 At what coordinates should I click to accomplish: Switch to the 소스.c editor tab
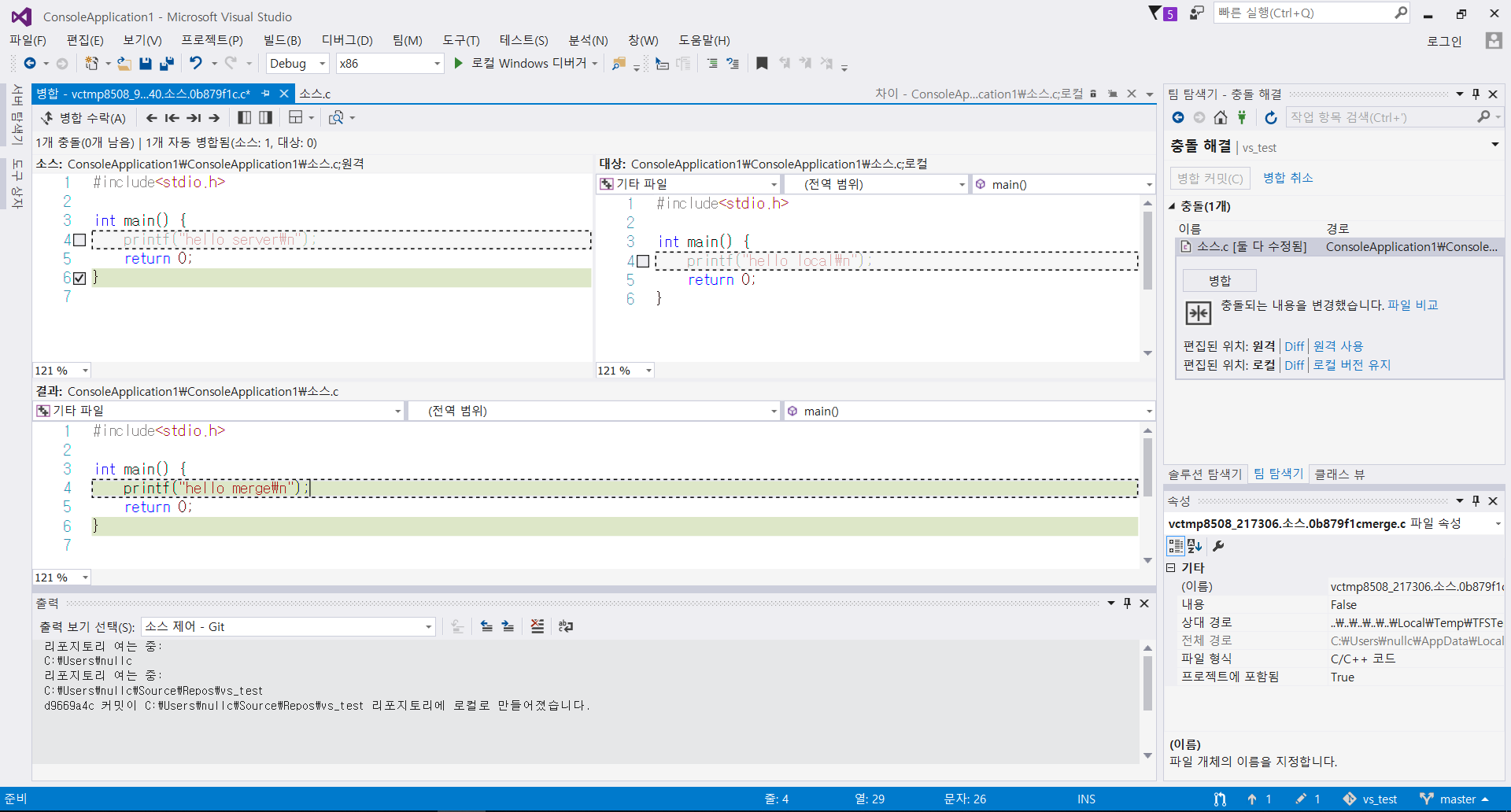coord(315,94)
